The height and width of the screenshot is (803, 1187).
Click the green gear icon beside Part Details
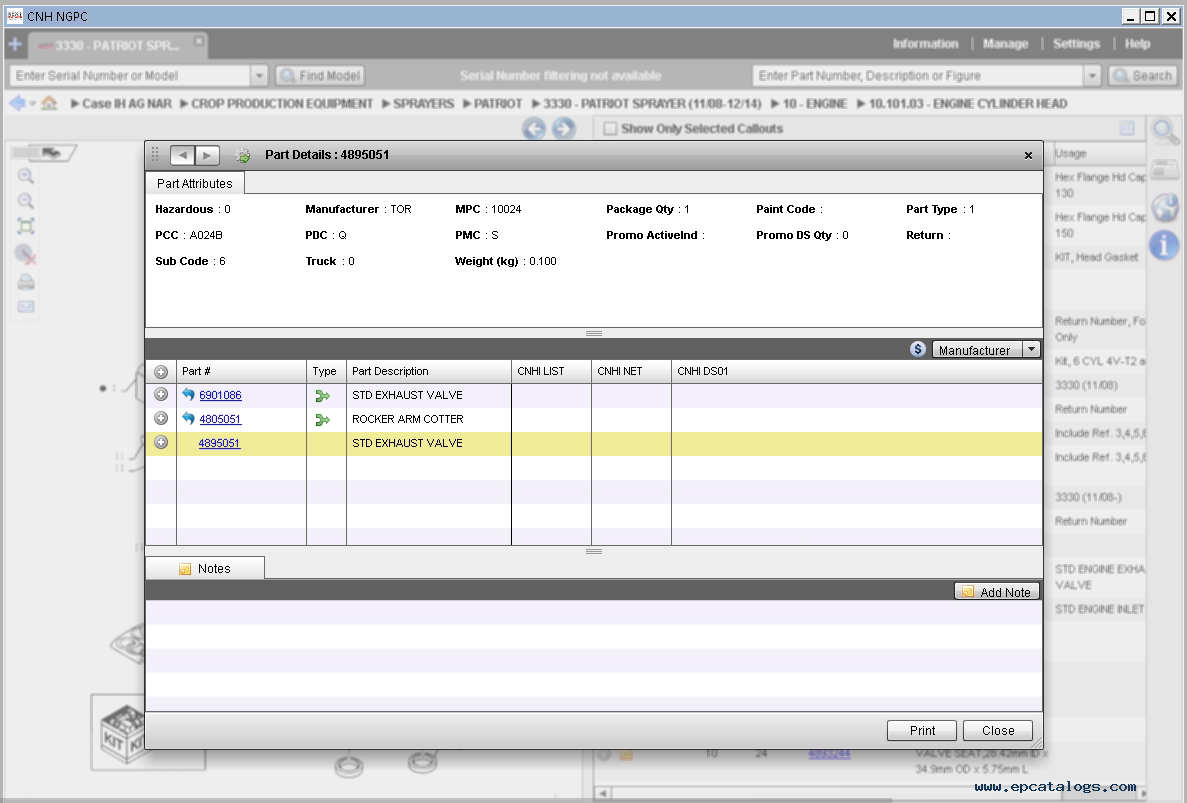coord(242,155)
